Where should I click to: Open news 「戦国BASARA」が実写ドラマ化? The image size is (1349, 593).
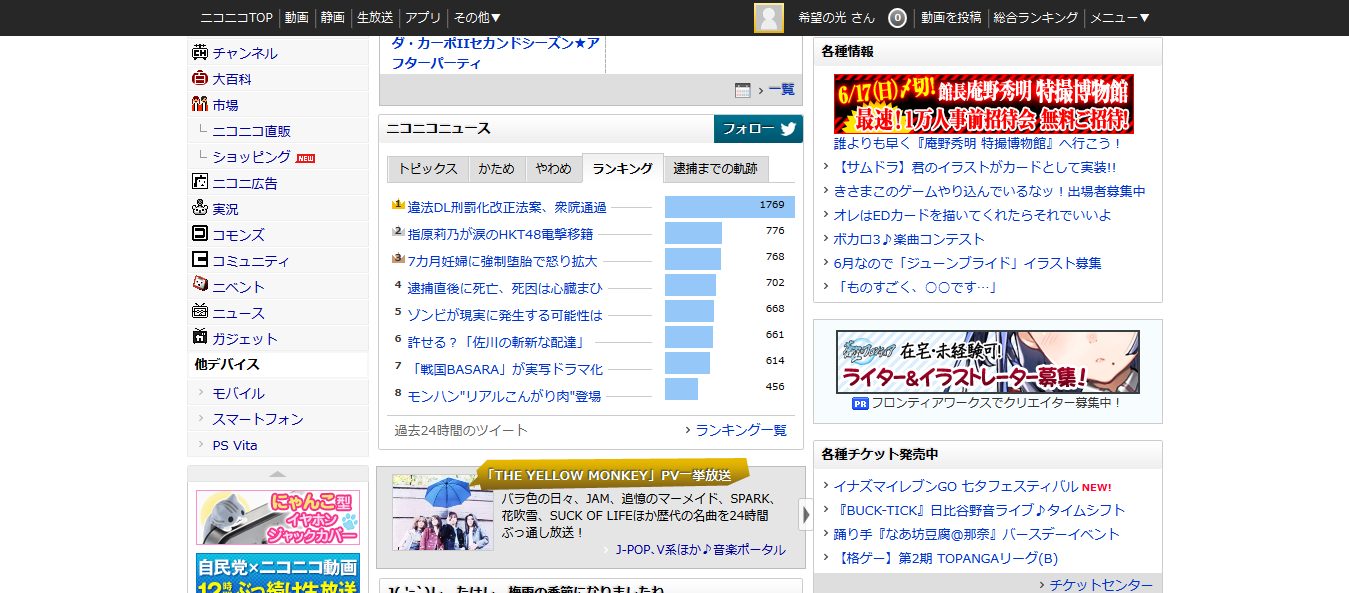click(x=505, y=369)
